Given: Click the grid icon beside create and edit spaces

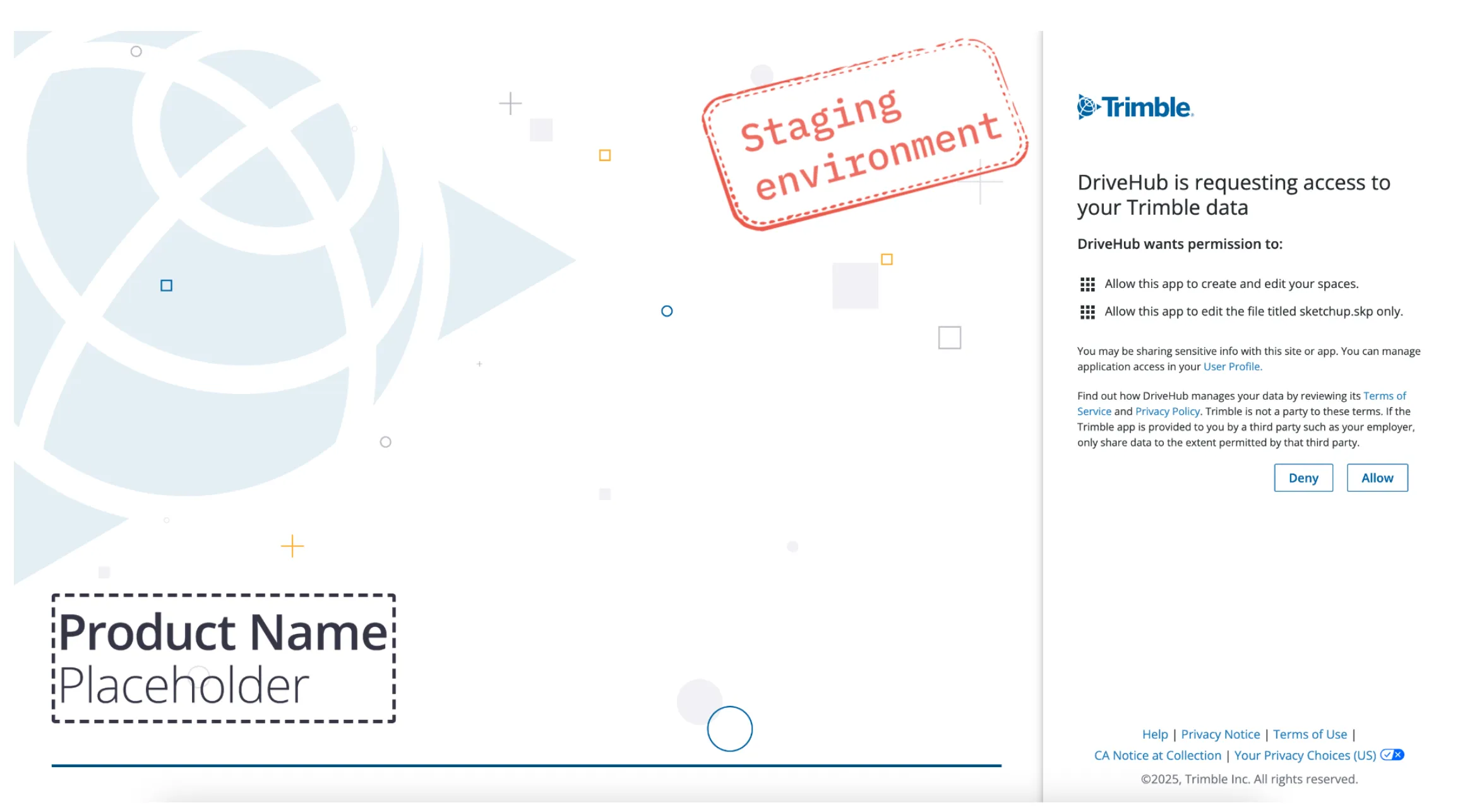Looking at the screenshot, I should 1087,284.
